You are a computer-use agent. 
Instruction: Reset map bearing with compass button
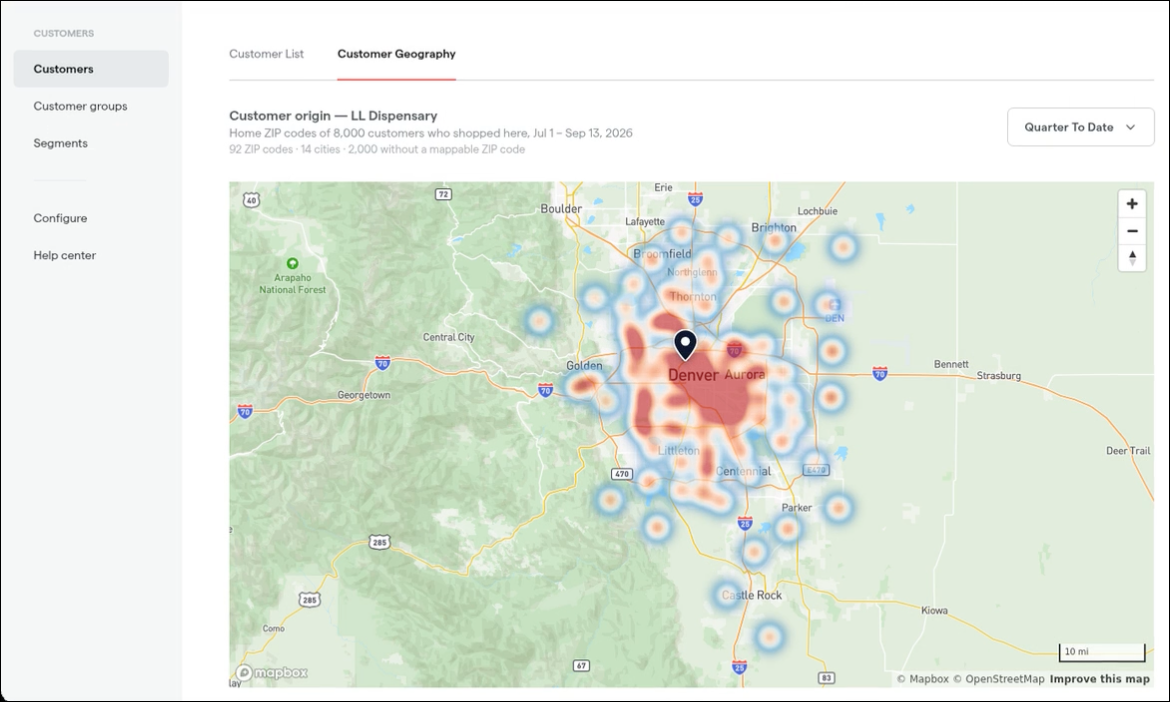(1132, 258)
